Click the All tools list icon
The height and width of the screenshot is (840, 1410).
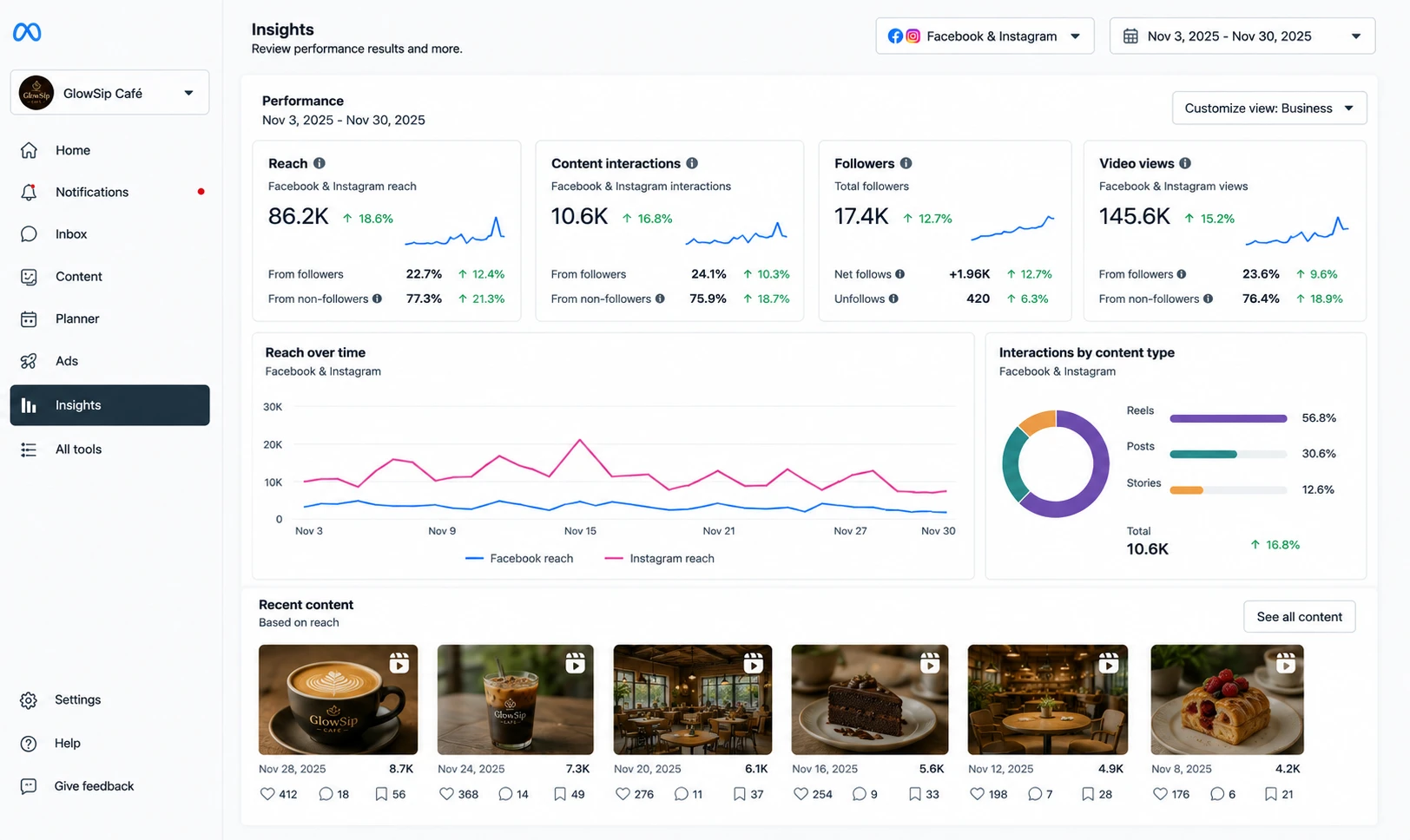coord(29,450)
